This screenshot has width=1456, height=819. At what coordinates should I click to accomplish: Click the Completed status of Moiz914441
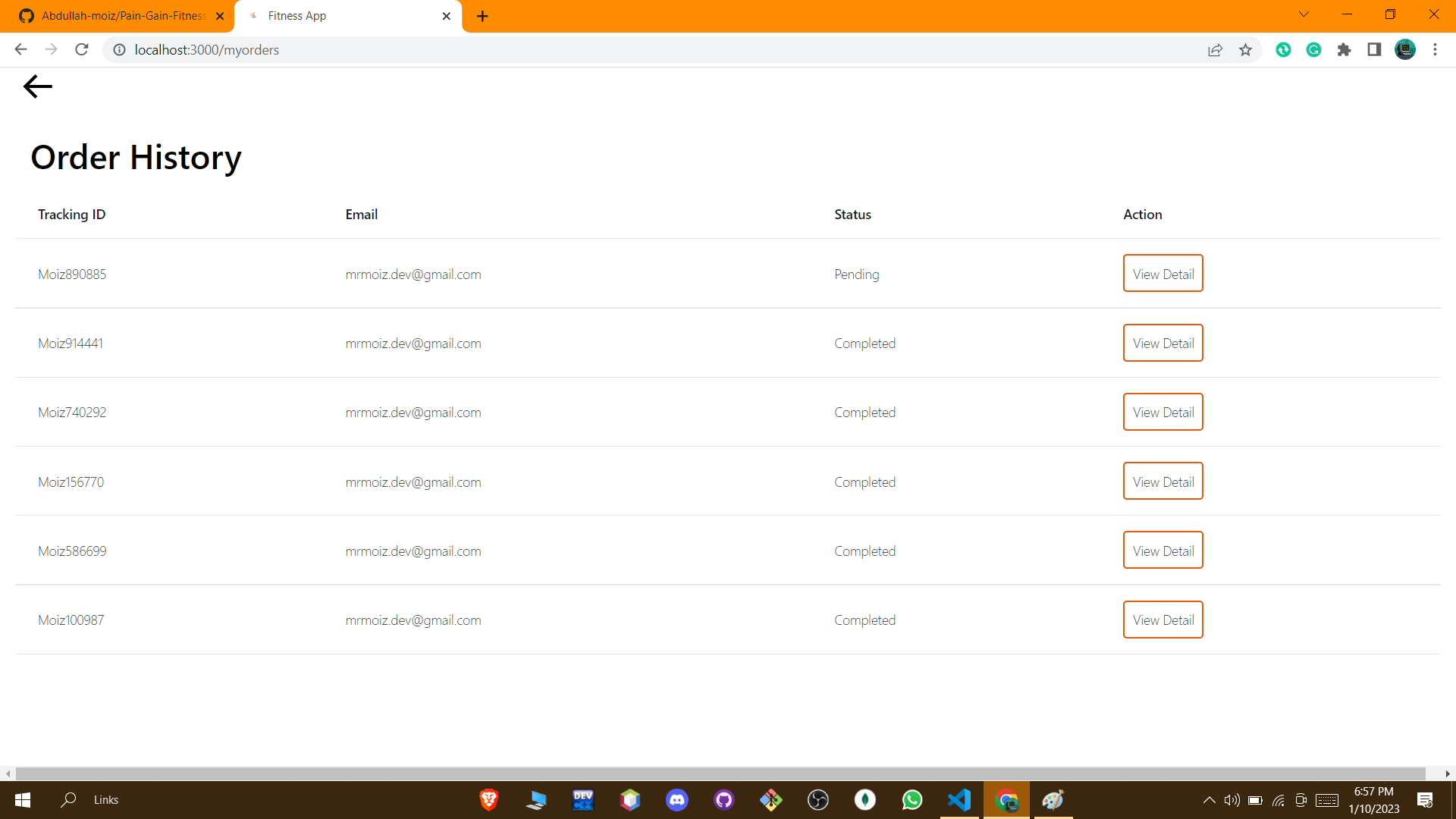click(x=864, y=344)
